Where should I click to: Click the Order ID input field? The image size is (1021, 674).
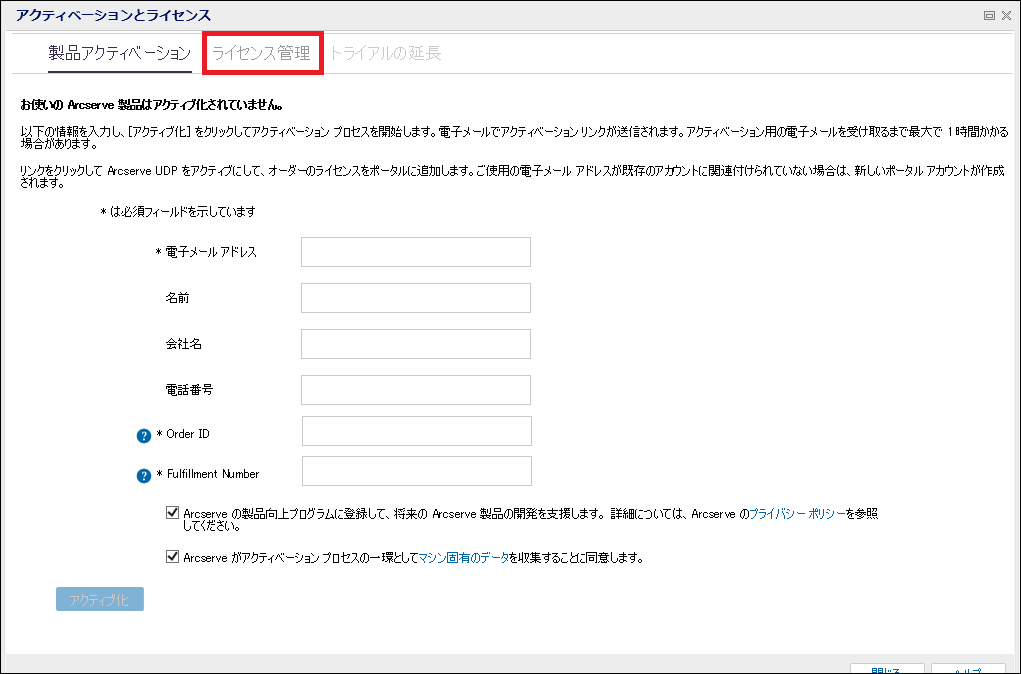tap(417, 431)
